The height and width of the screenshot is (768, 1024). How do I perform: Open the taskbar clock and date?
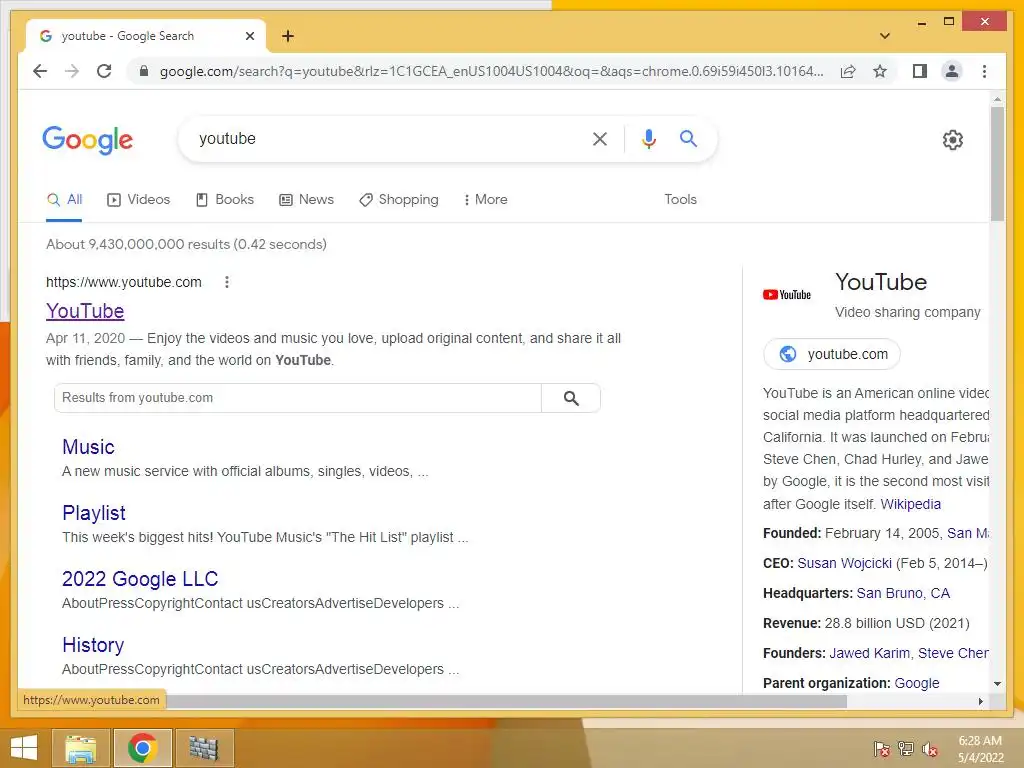point(980,749)
